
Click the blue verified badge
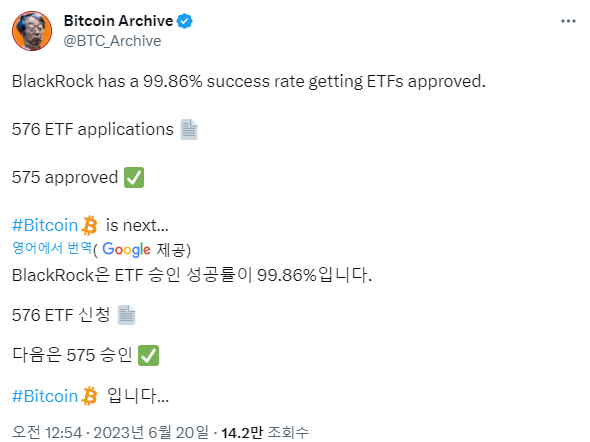coord(185,21)
